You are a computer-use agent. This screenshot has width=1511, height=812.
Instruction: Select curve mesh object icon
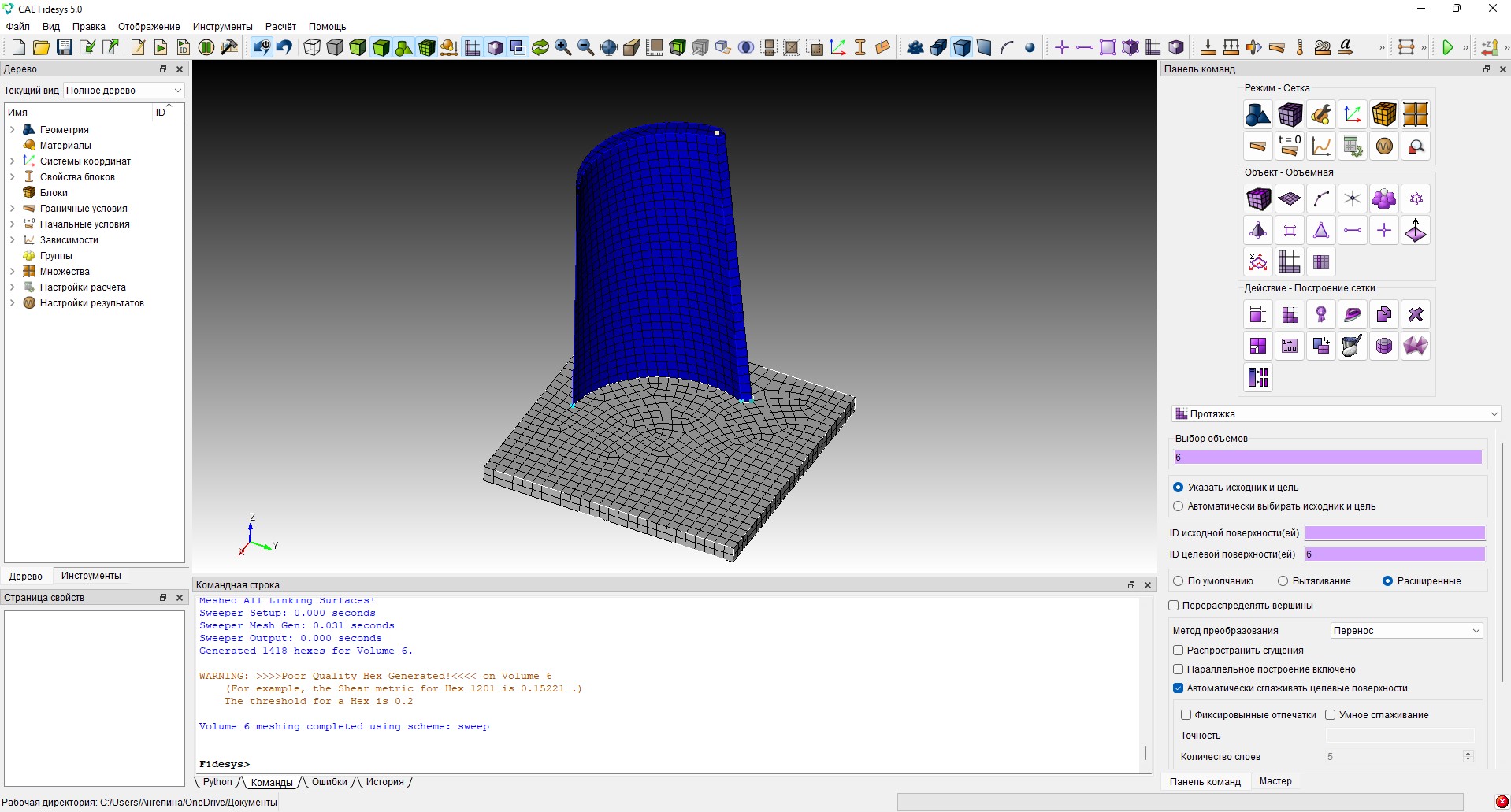pos(1321,198)
